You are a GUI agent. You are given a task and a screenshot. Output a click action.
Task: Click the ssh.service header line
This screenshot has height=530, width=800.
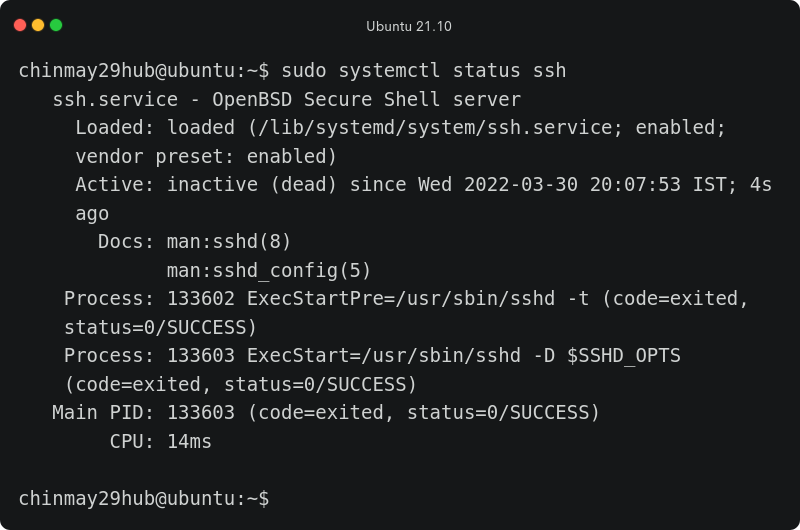pyautogui.click(x=286, y=99)
